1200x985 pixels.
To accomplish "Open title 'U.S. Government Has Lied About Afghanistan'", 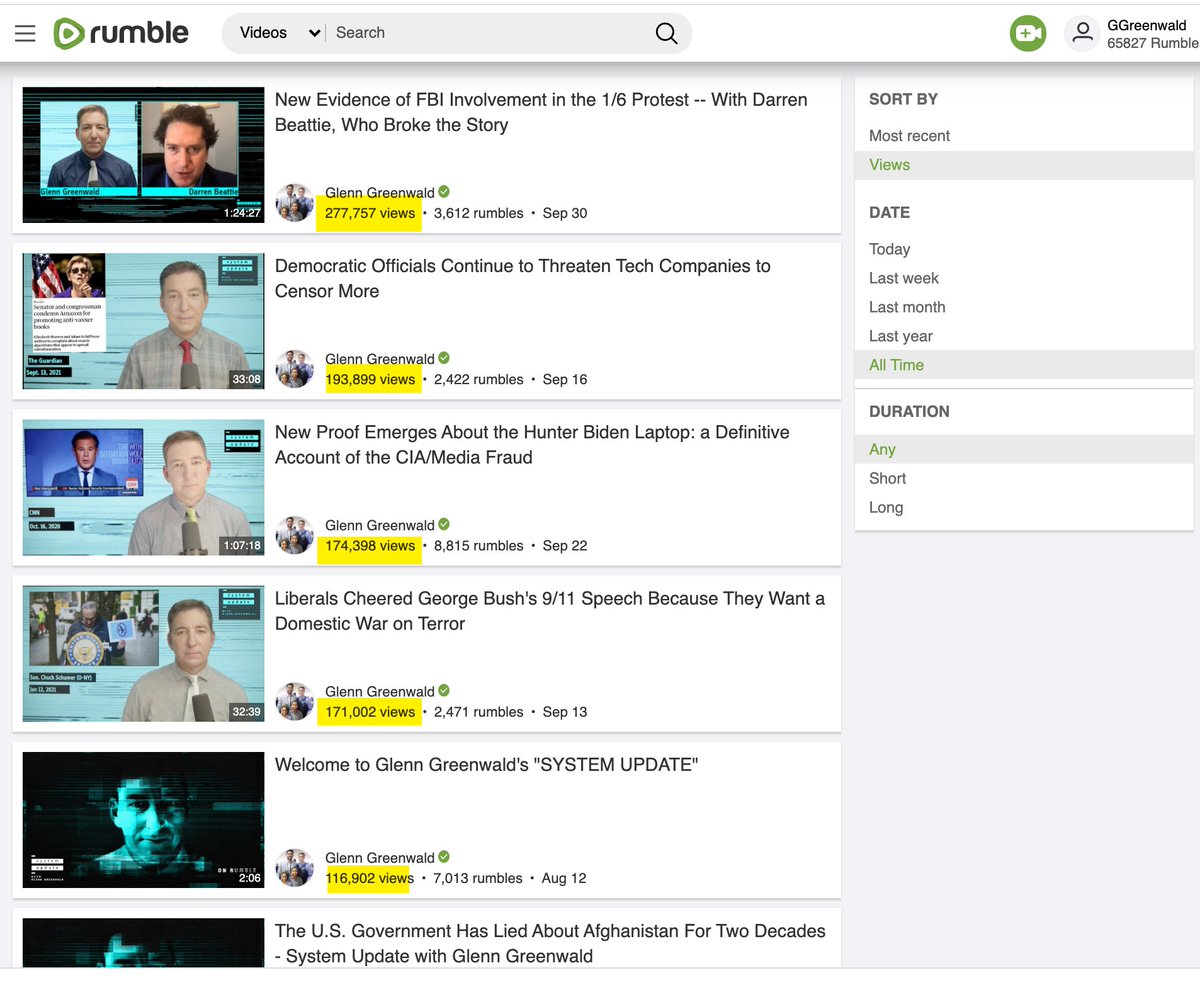I will click(550, 943).
